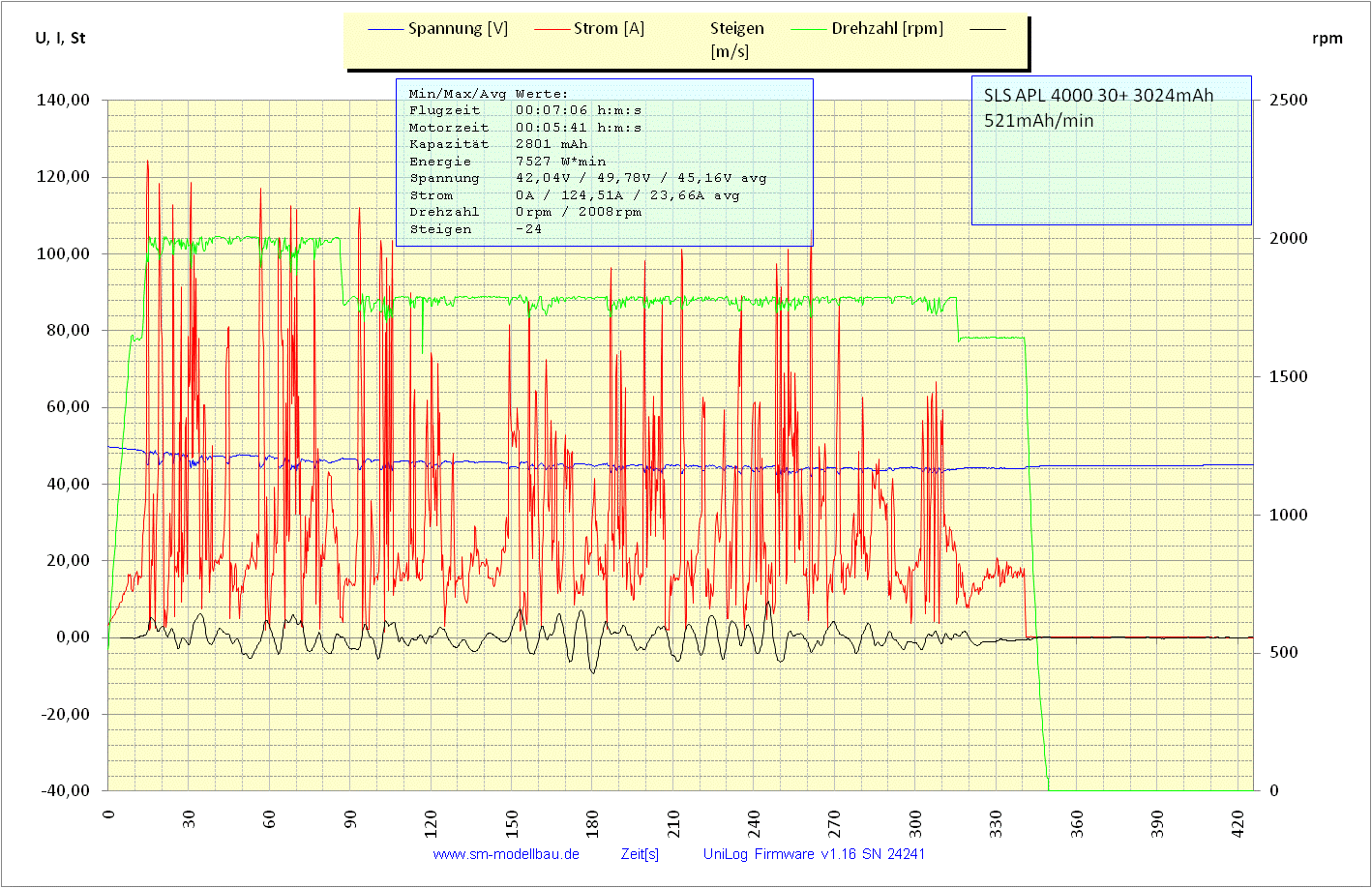Click the Spannung 42,04V / 49,78V row
This screenshot has width=1372, height=888.
(x=587, y=178)
